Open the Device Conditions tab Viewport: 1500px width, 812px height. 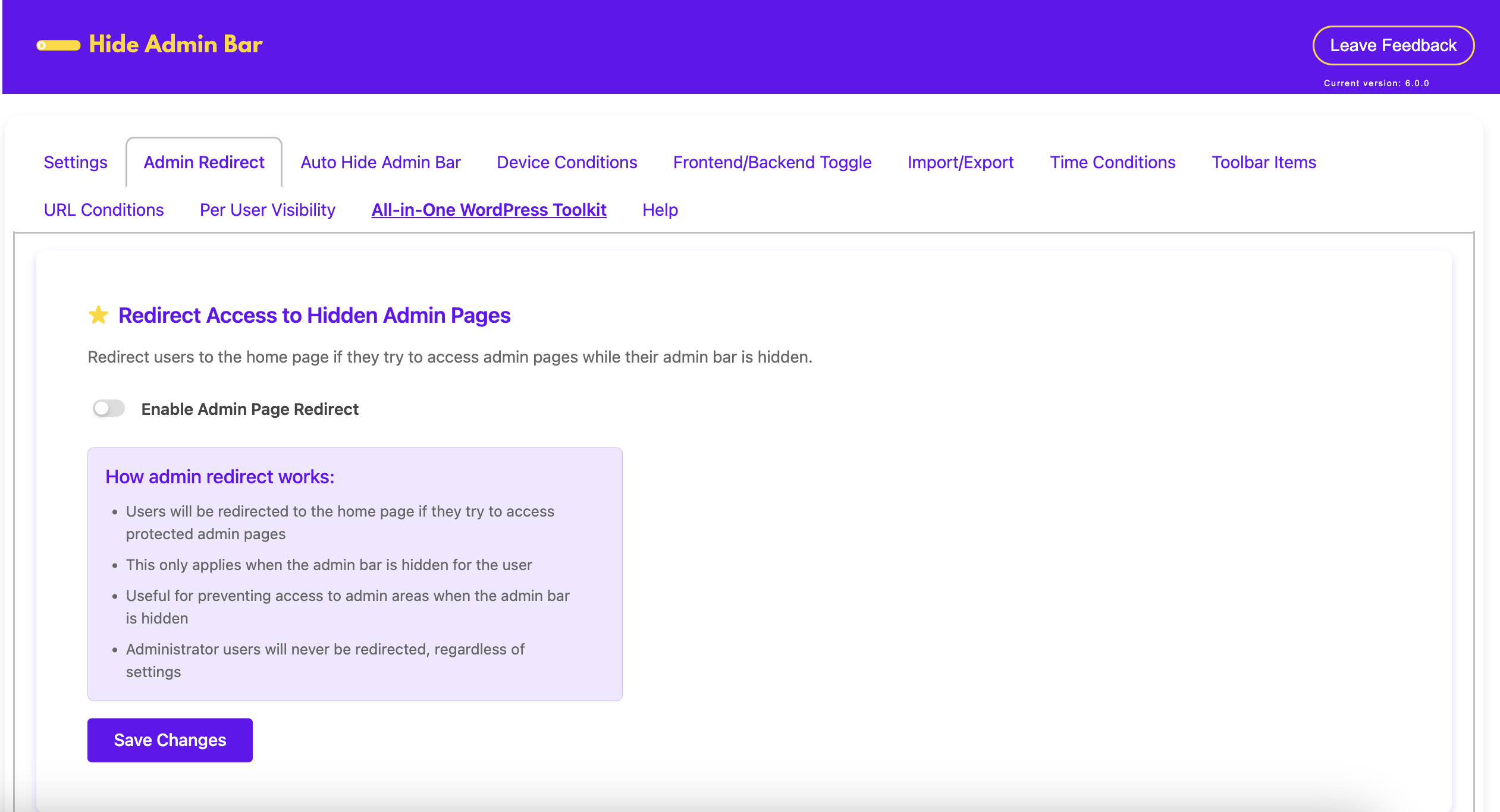(x=567, y=162)
